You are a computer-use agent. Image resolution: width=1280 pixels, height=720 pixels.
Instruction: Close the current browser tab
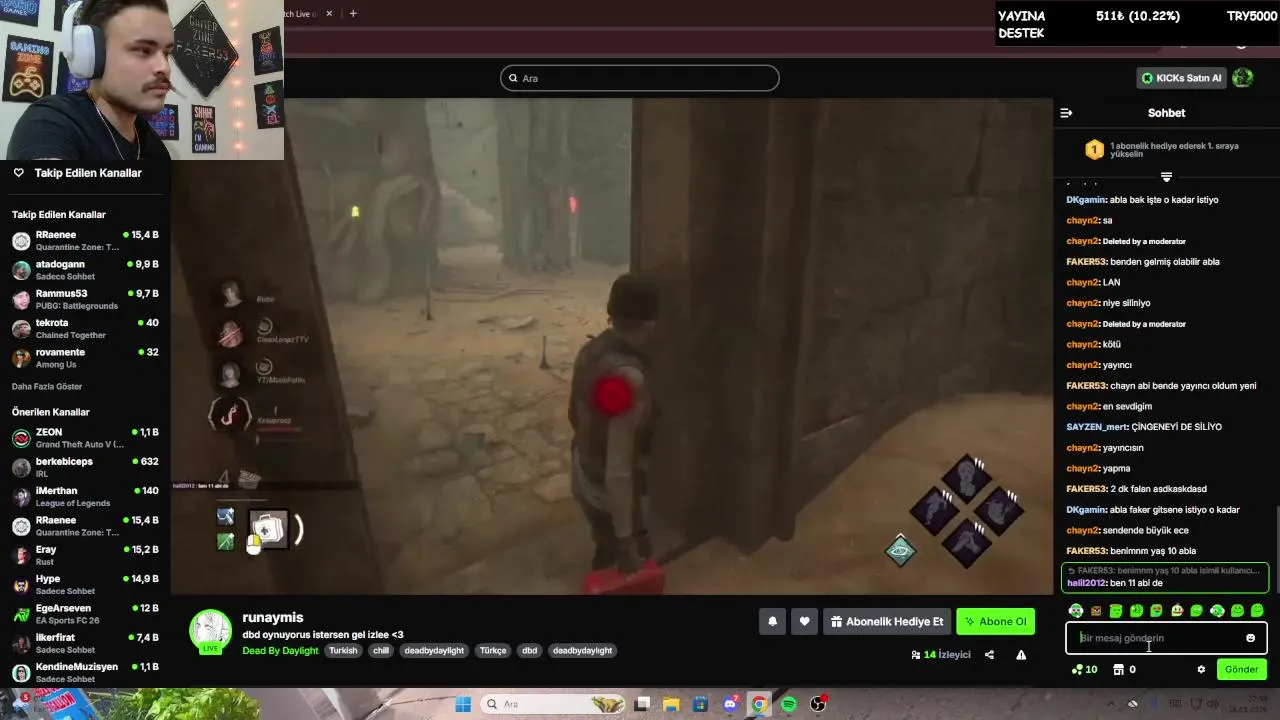click(329, 13)
